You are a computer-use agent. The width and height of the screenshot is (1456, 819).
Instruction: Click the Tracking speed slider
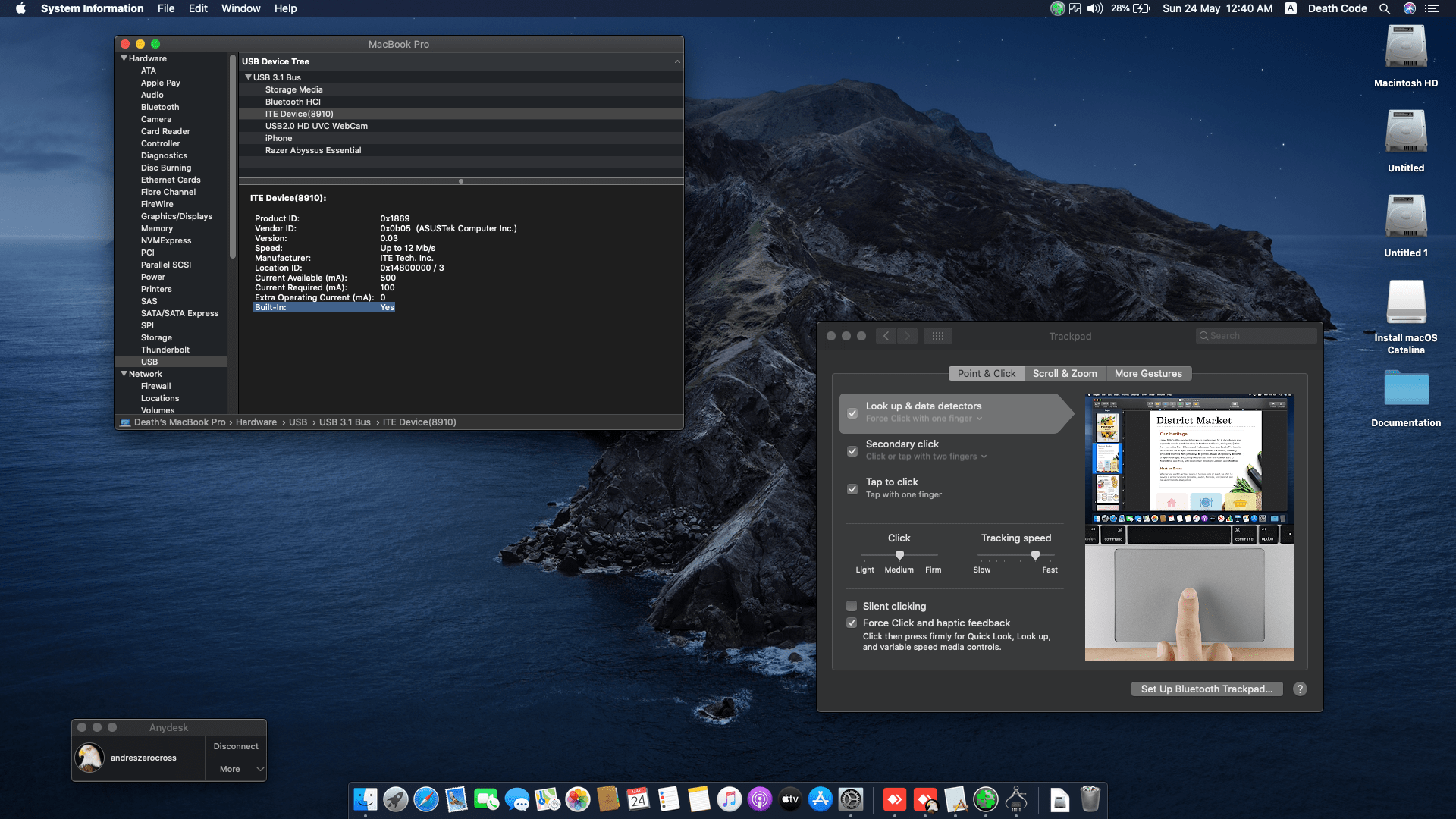click(1016, 556)
